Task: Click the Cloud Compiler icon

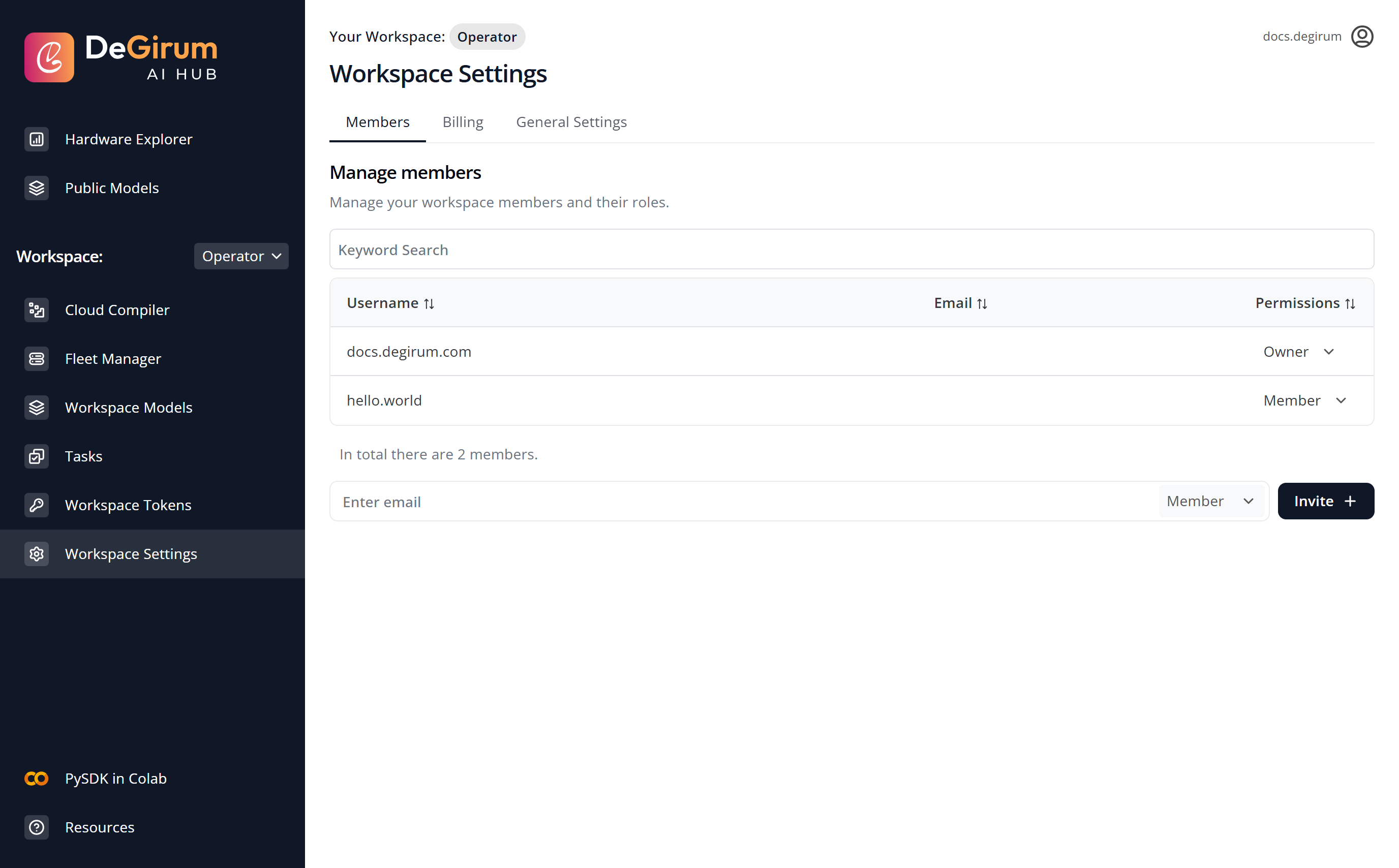Action: click(36, 310)
